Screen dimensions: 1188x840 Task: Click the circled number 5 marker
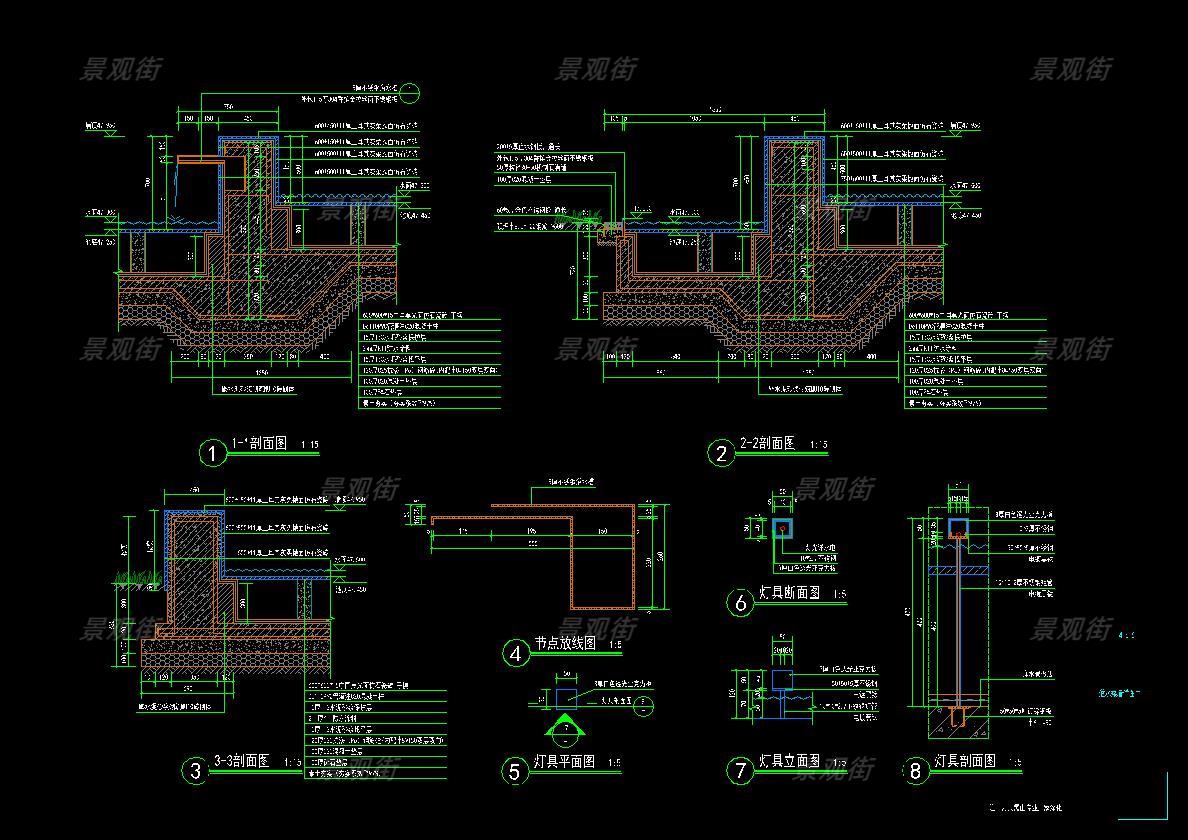click(x=515, y=770)
